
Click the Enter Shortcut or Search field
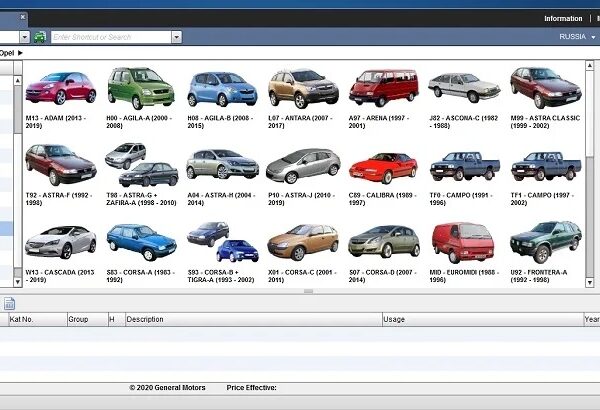point(111,37)
